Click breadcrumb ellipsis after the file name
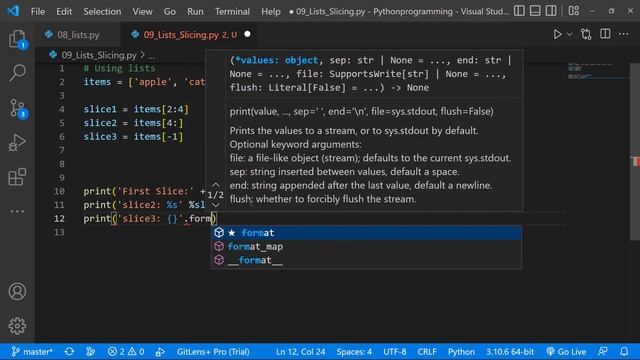 151,55
